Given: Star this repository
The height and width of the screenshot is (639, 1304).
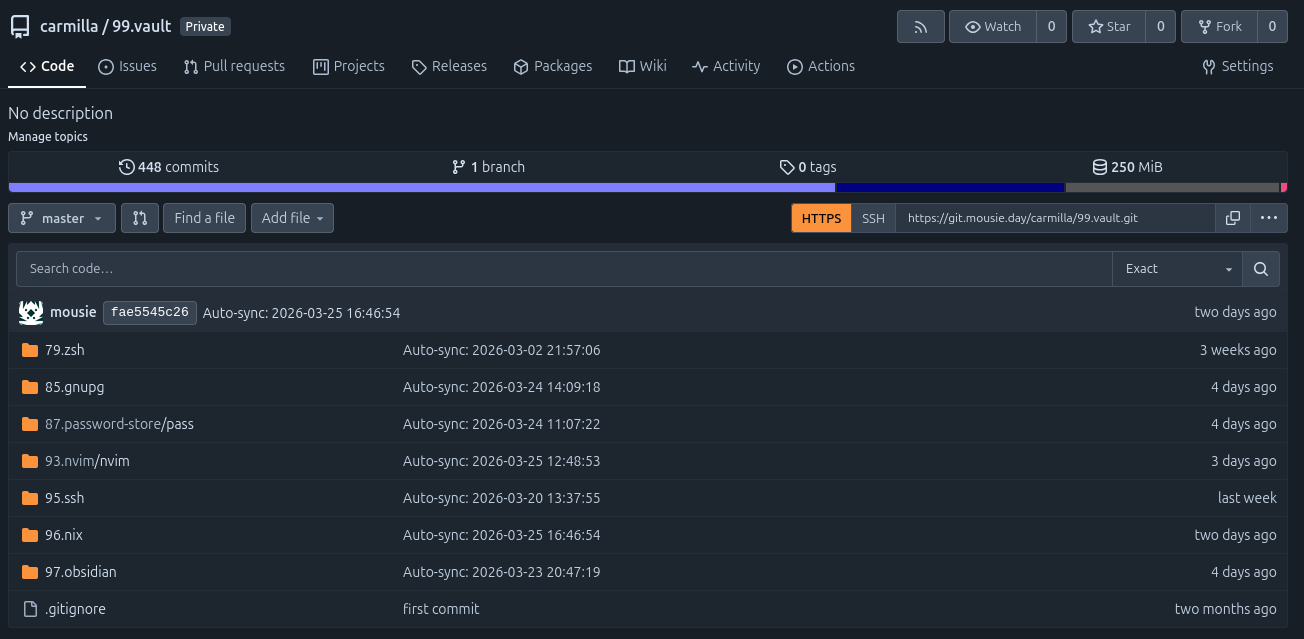Looking at the screenshot, I should tap(1109, 27).
